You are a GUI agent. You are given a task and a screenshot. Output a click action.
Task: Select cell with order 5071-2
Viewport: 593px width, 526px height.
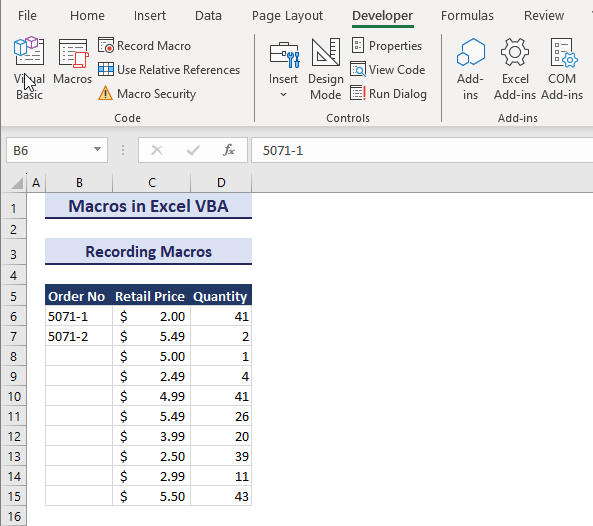tap(79, 336)
